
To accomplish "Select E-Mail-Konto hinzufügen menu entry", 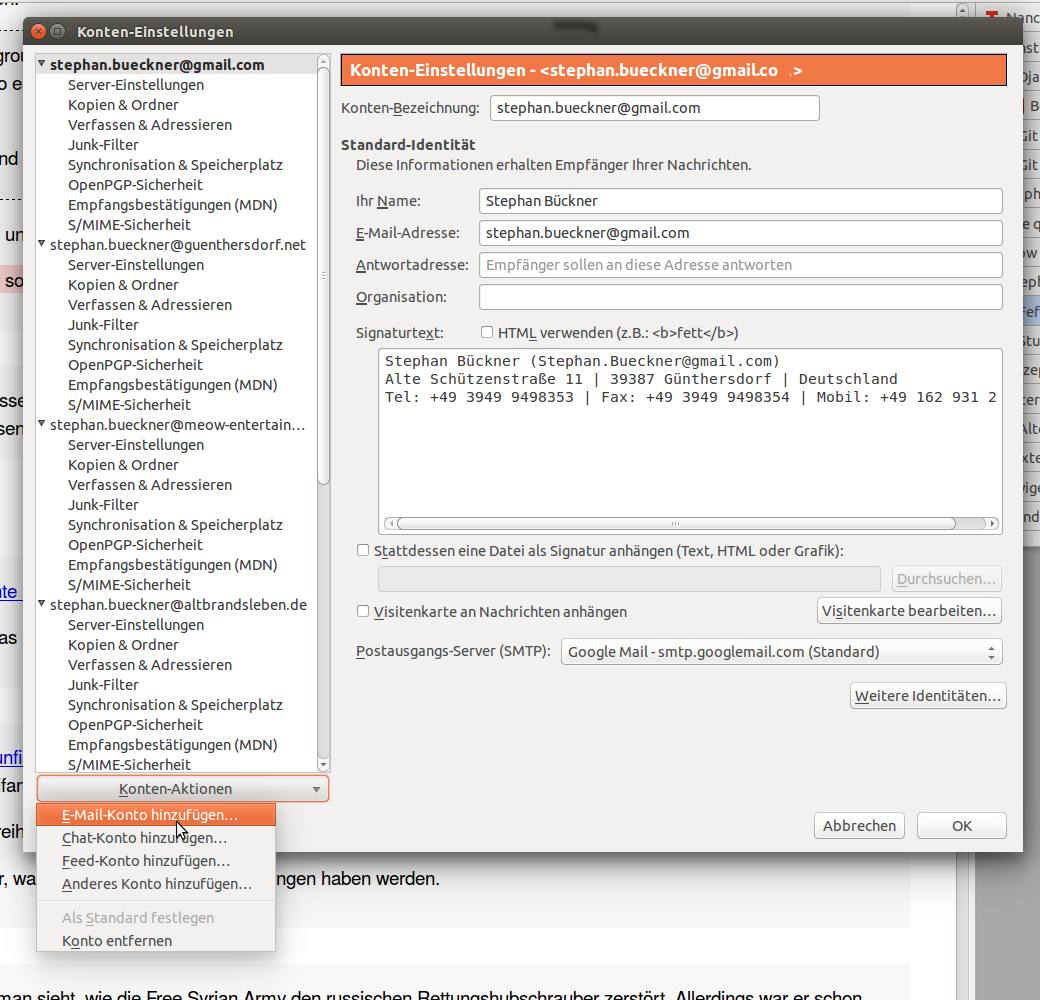I will click(150, 815).
